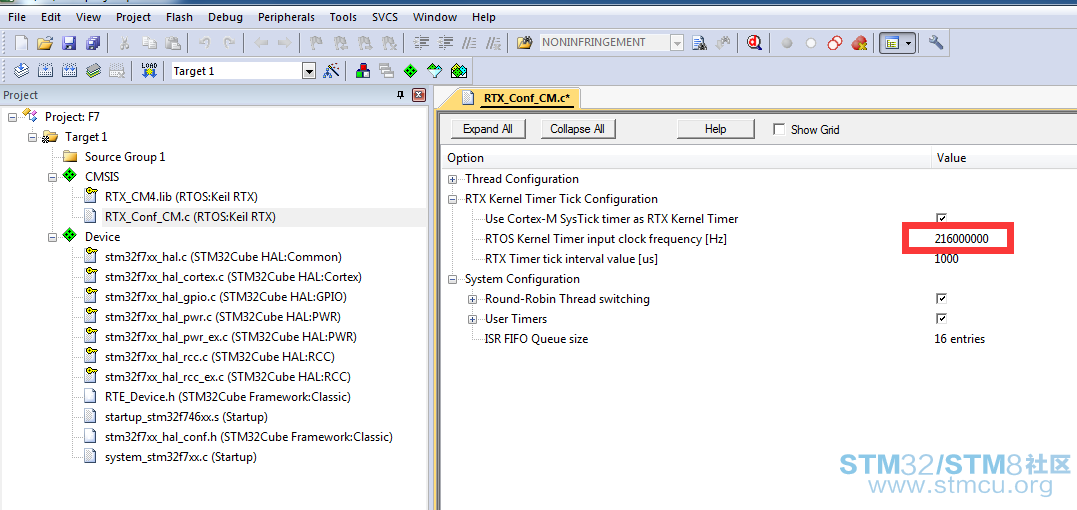Edit the 216000000 clock frequency value

pos(961,238)
